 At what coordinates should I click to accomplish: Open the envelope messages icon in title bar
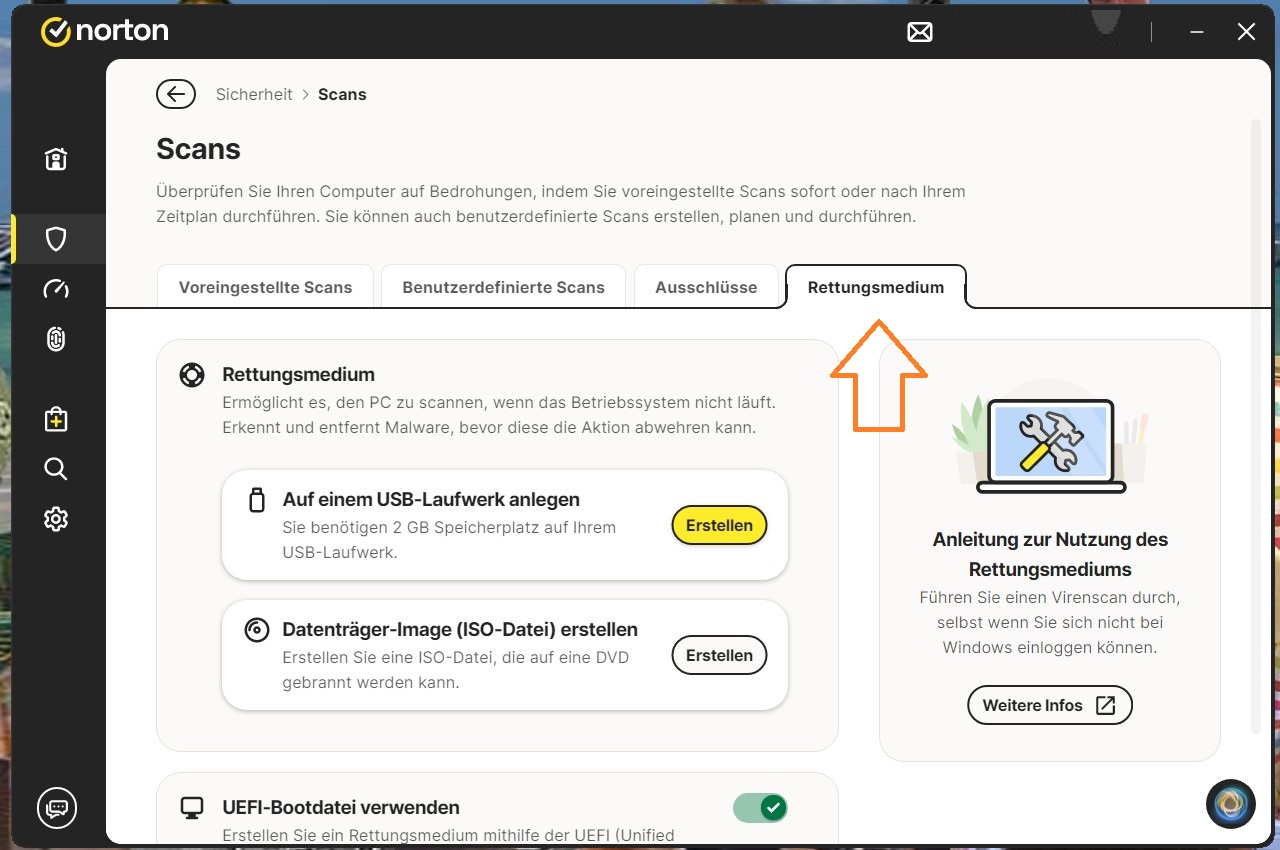(919, 32)
